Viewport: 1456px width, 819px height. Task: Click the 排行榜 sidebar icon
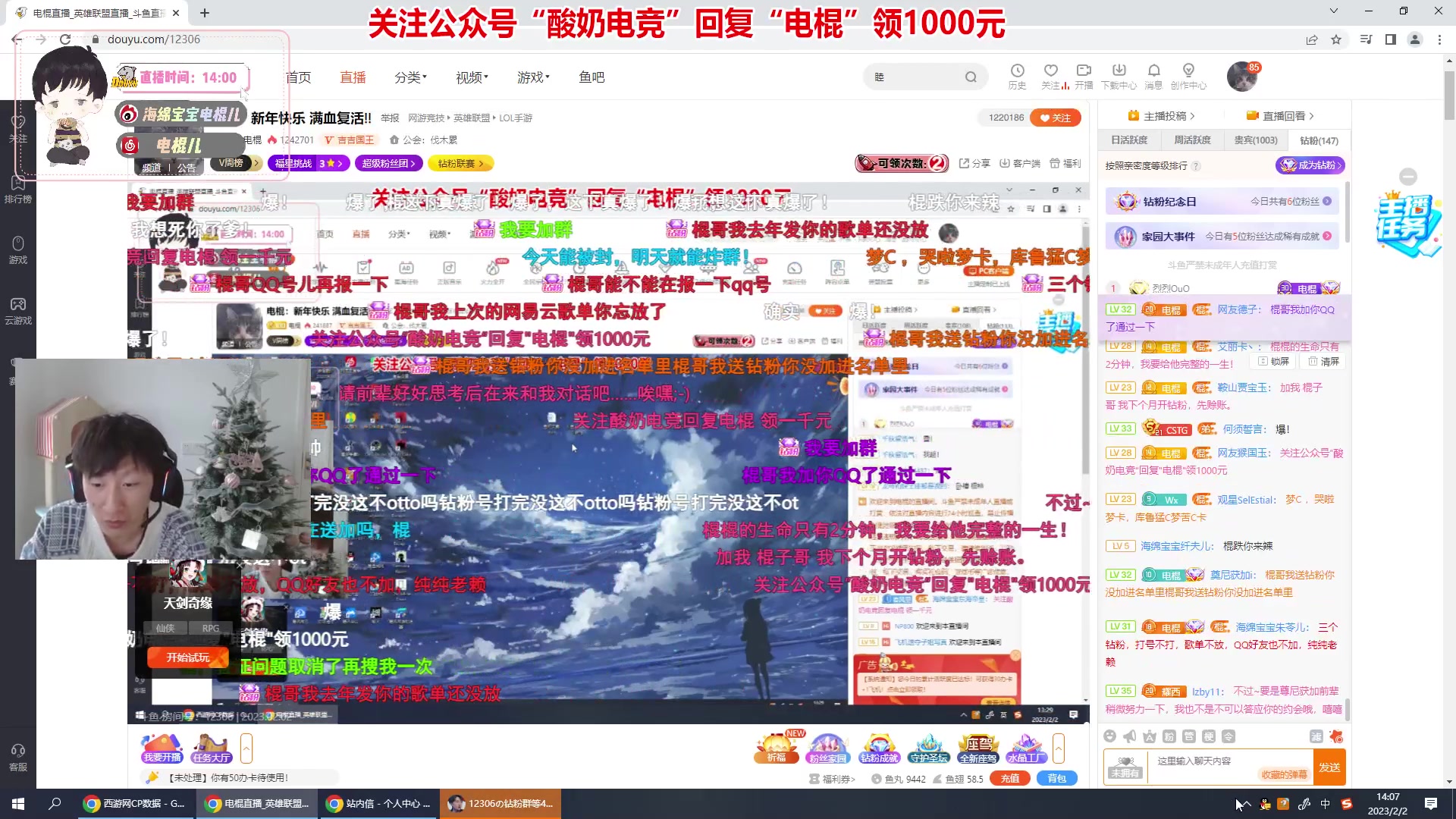tap(18, 190)
